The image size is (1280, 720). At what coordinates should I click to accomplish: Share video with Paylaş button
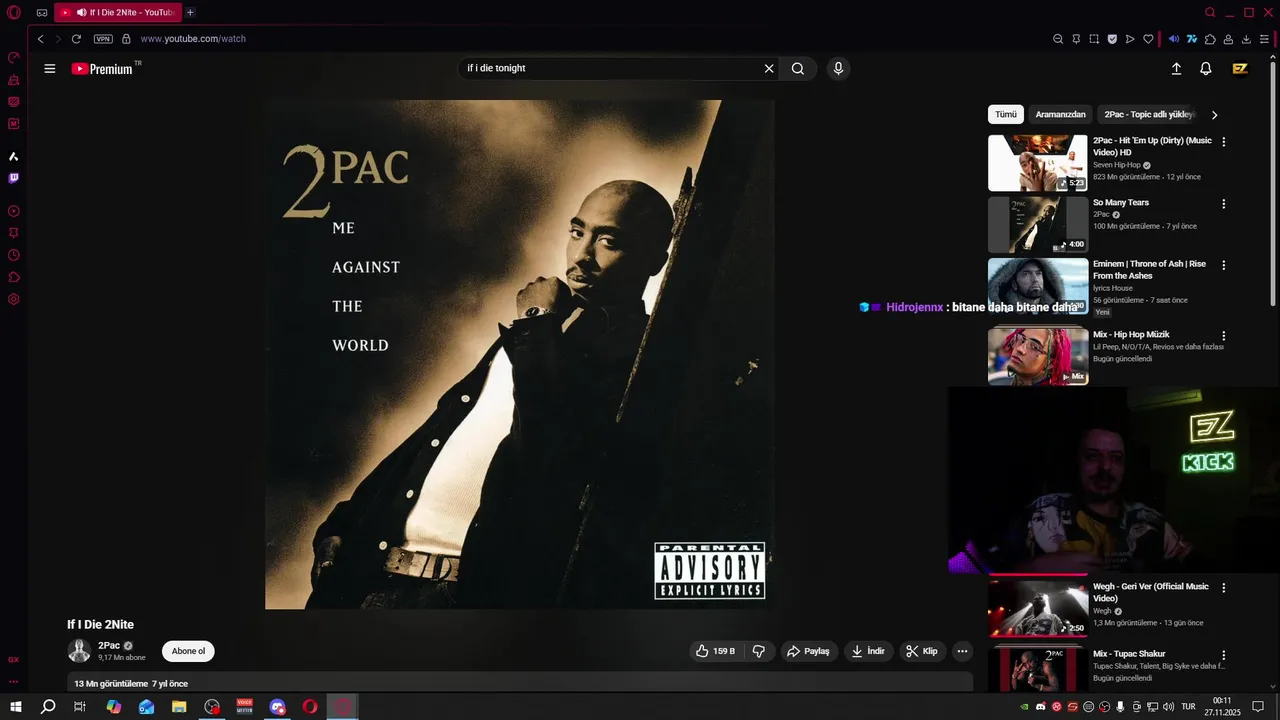(x=808, y=651)
